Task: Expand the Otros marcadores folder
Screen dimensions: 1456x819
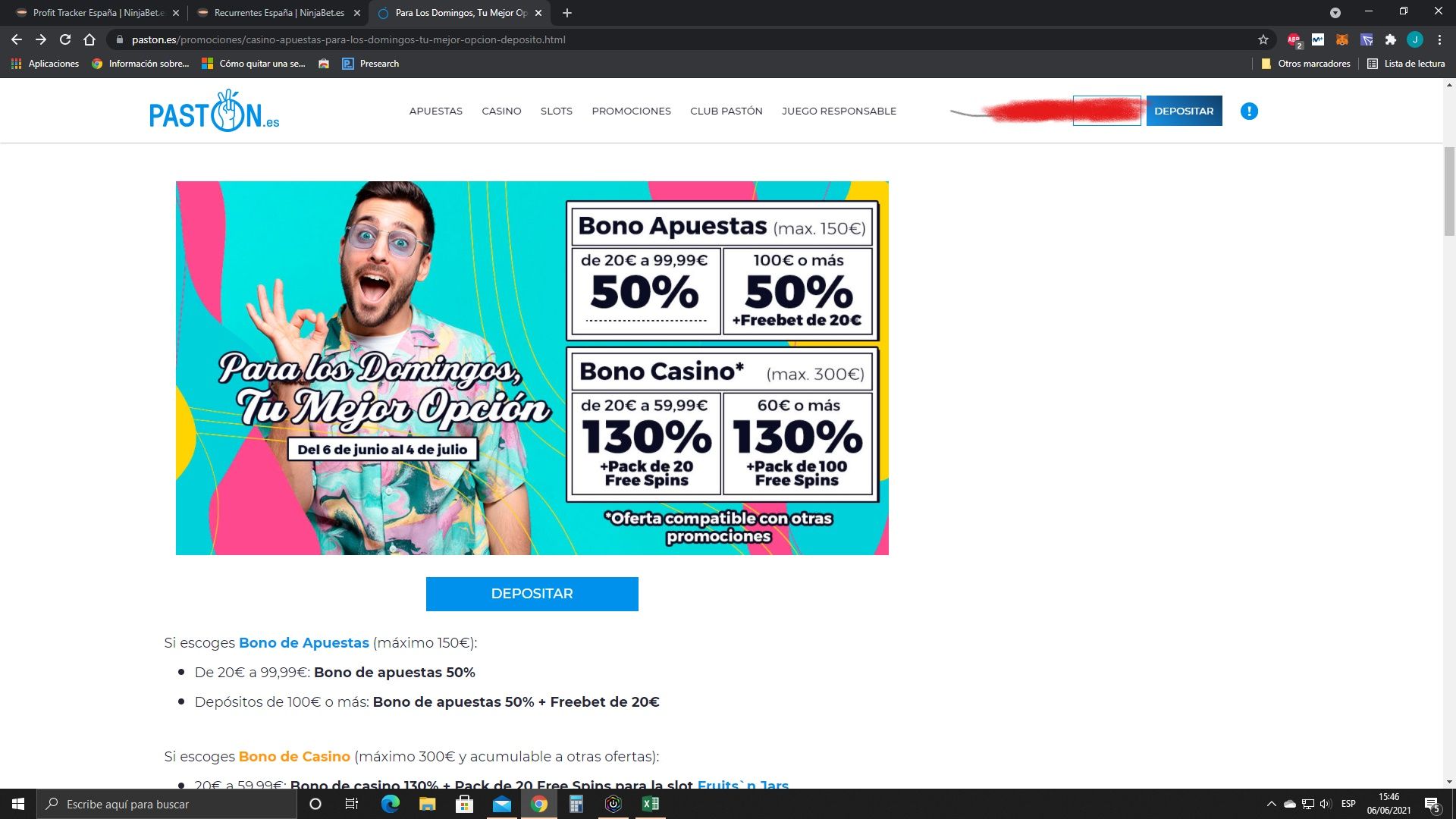Action: pos(1305,64)
